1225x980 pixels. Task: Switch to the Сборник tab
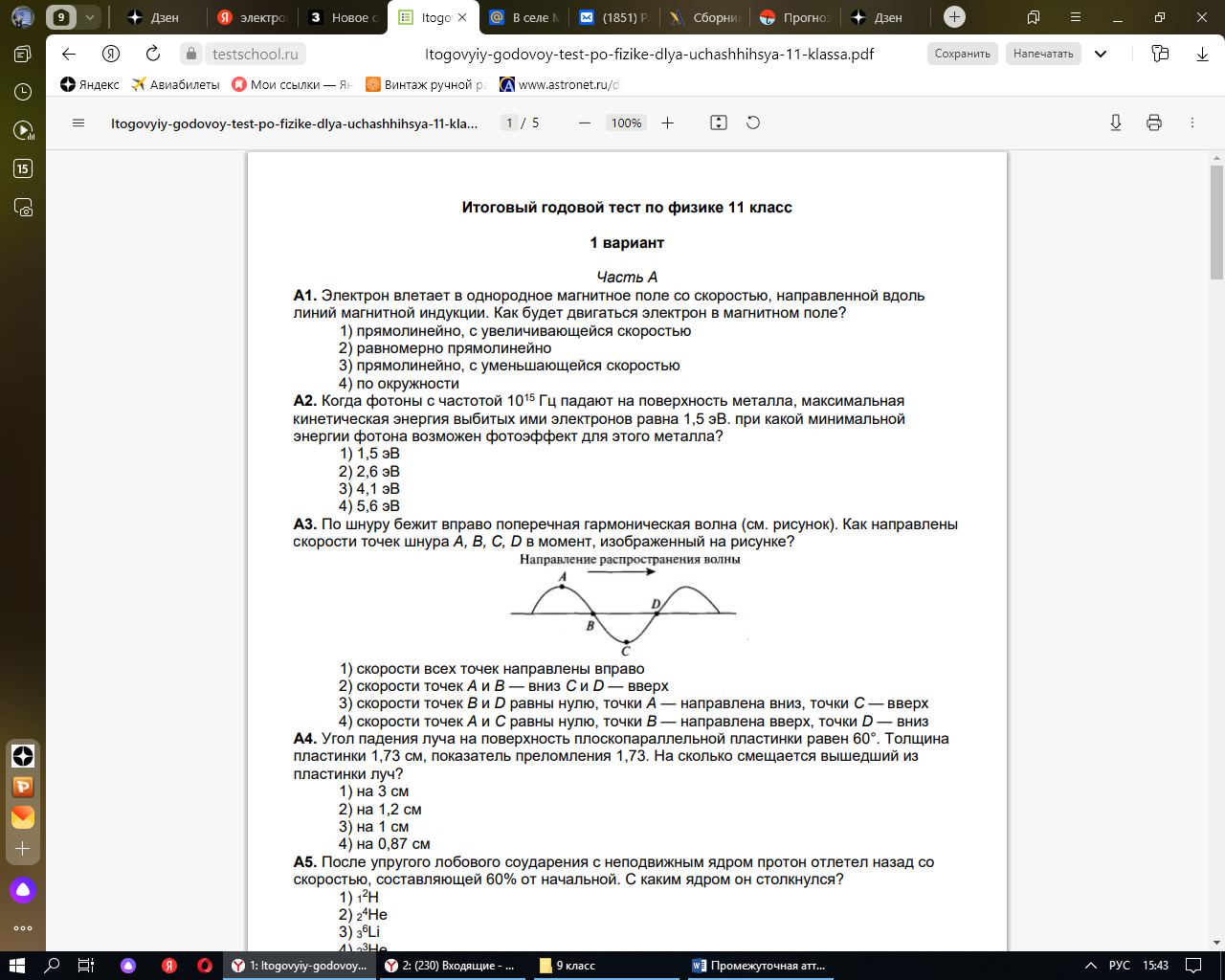click(x=704, y=17)
